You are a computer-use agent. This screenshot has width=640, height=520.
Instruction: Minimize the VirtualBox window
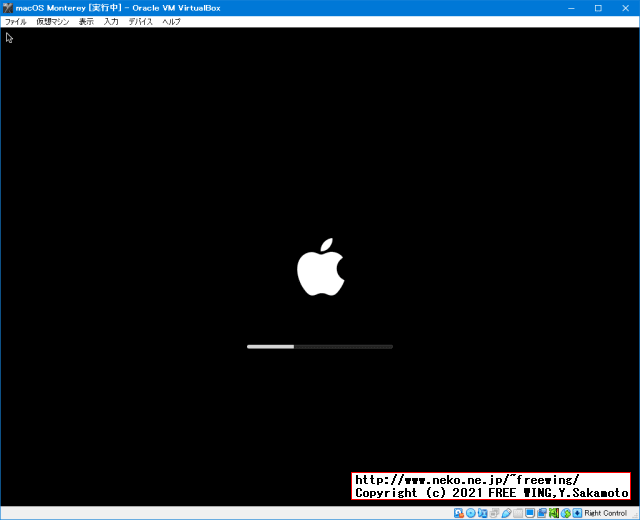571,8
